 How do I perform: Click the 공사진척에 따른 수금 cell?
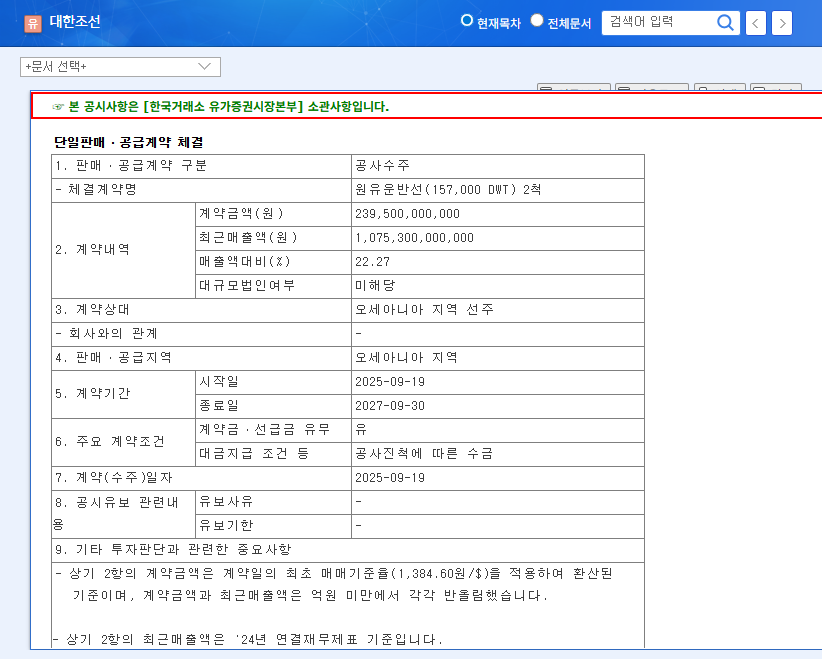[x=497, y=454]
